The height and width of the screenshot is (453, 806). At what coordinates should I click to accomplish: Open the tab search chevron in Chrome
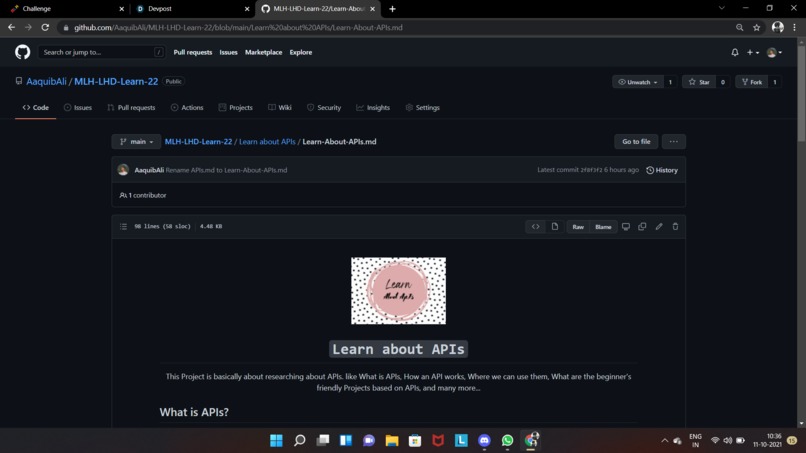click(722, 8)
